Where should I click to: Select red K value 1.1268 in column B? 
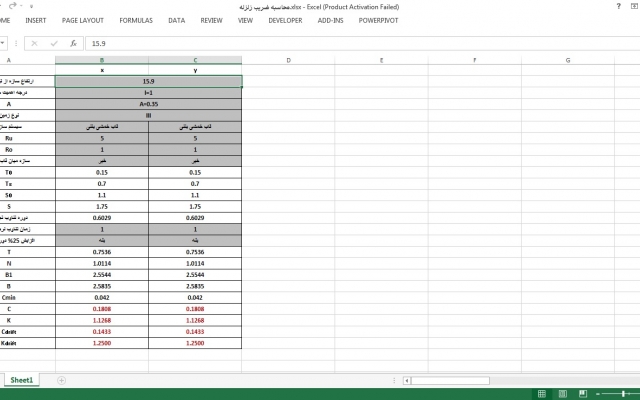(102, 320)
